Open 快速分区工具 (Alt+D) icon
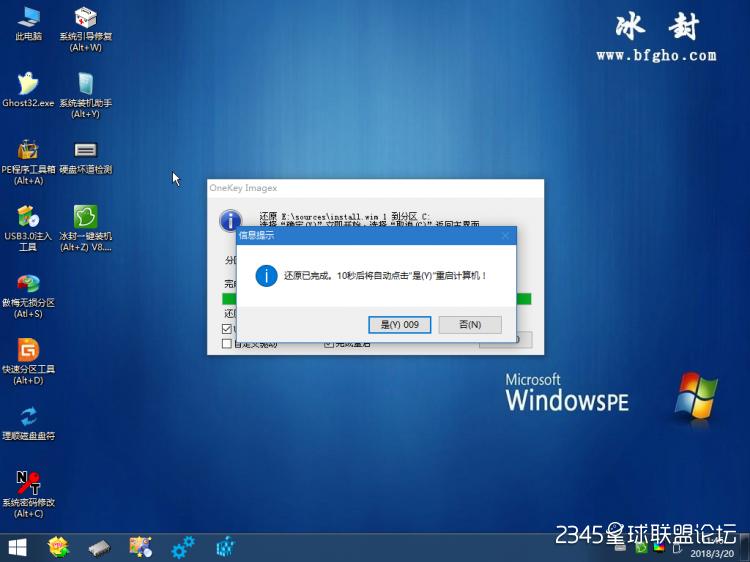The width and height of the screenshot is (750, 562). pos(28,361)
